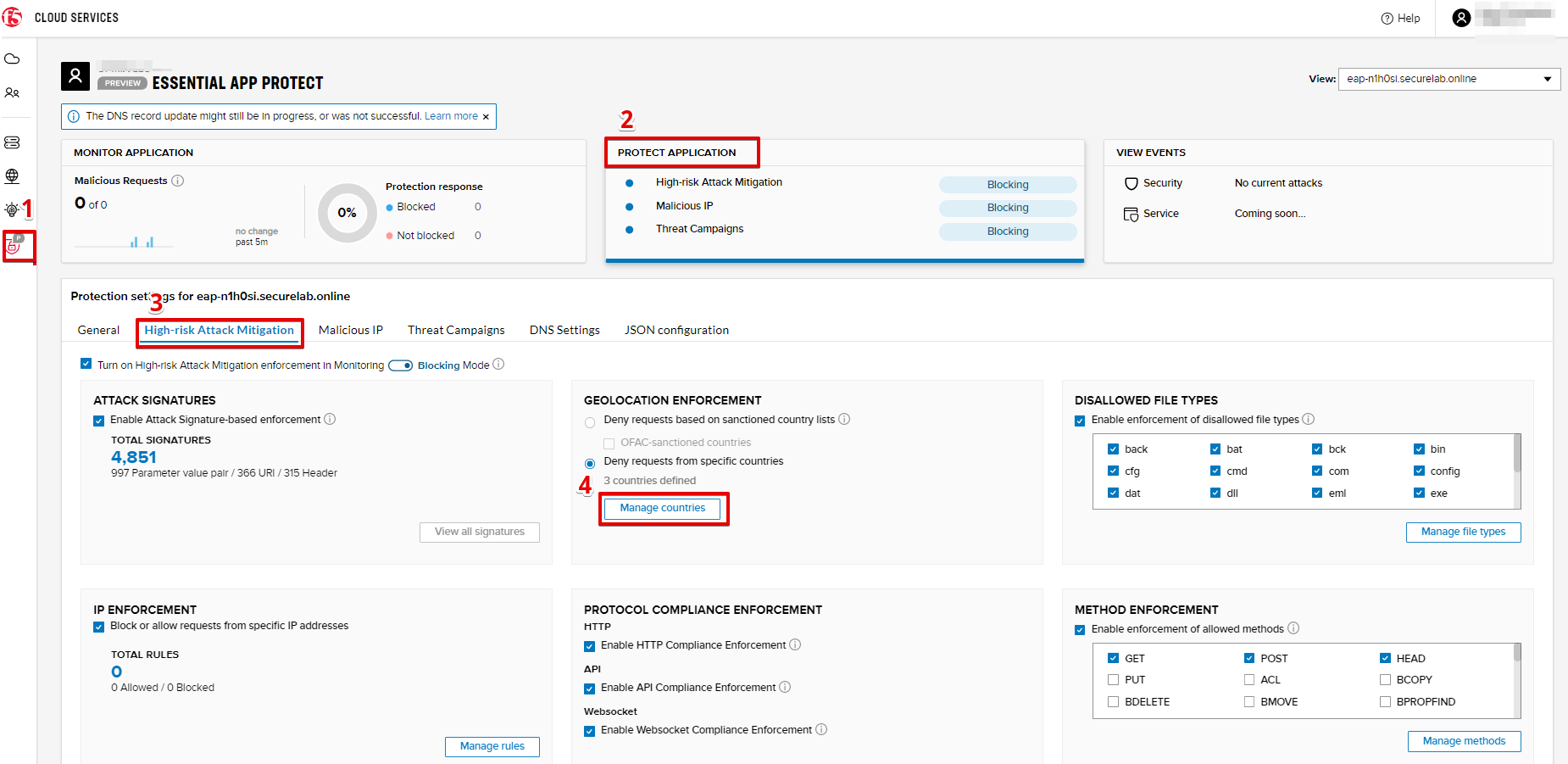Click the Service icon in View Events
Image resolution: width=1568 pixels, height=764 pixels.
tap(1131, 215)
